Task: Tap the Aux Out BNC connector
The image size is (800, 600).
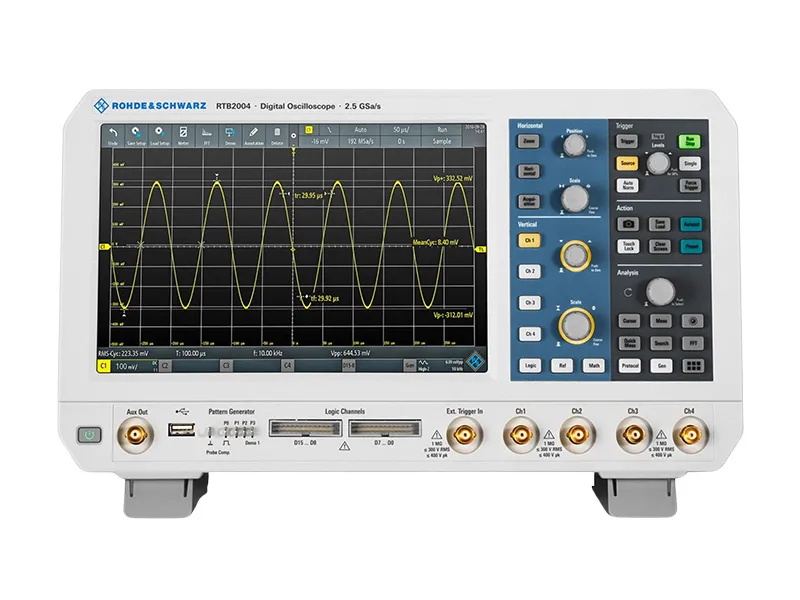Action: pos(135,435)
